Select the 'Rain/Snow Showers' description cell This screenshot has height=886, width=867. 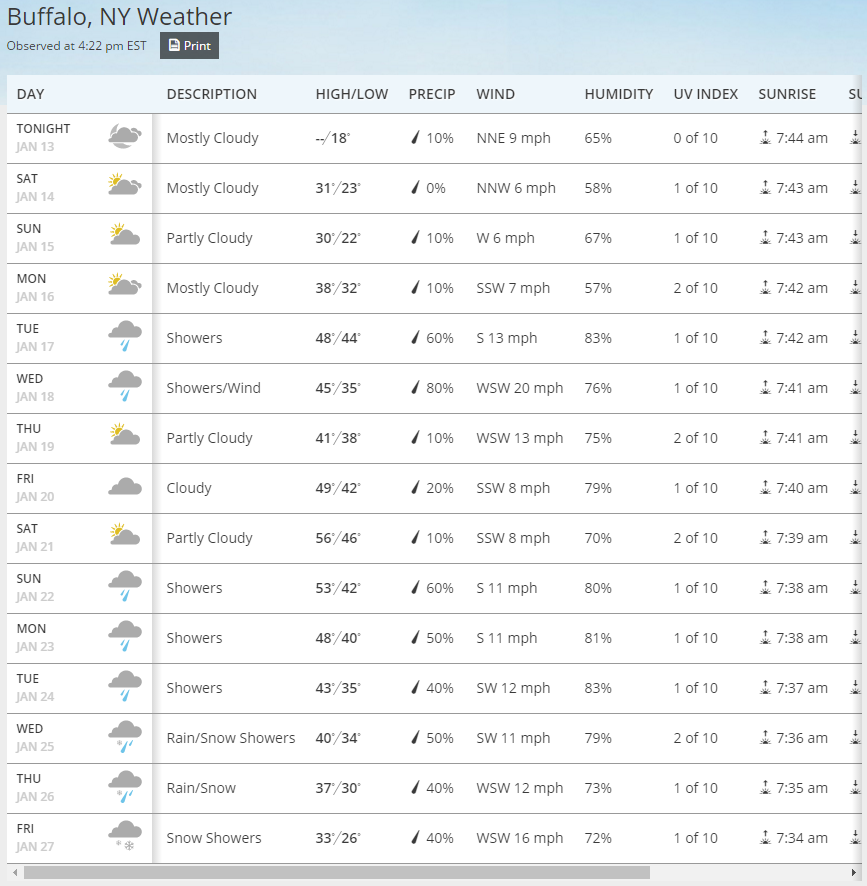click(231, 737)
